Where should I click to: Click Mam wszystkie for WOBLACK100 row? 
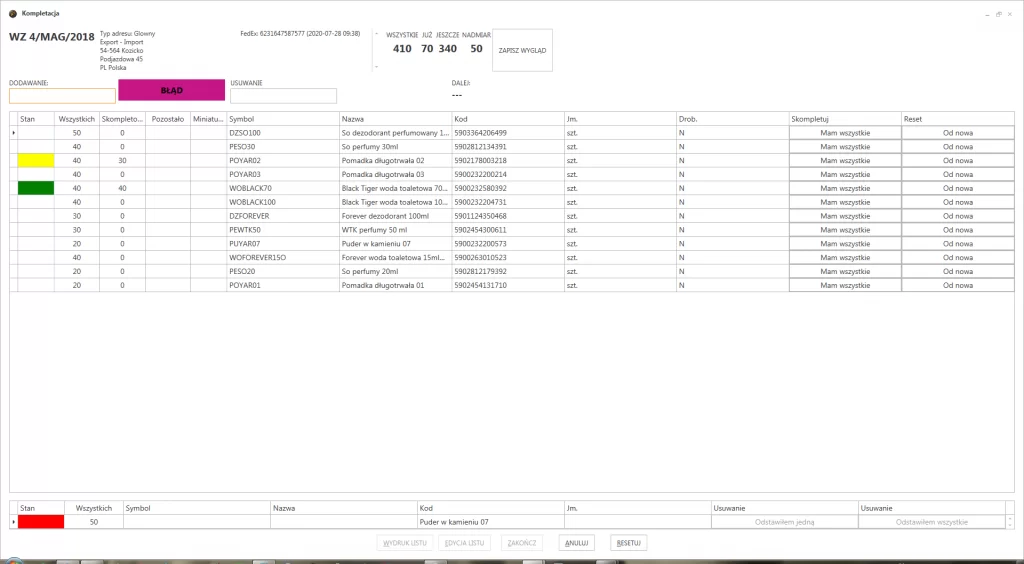845,202
